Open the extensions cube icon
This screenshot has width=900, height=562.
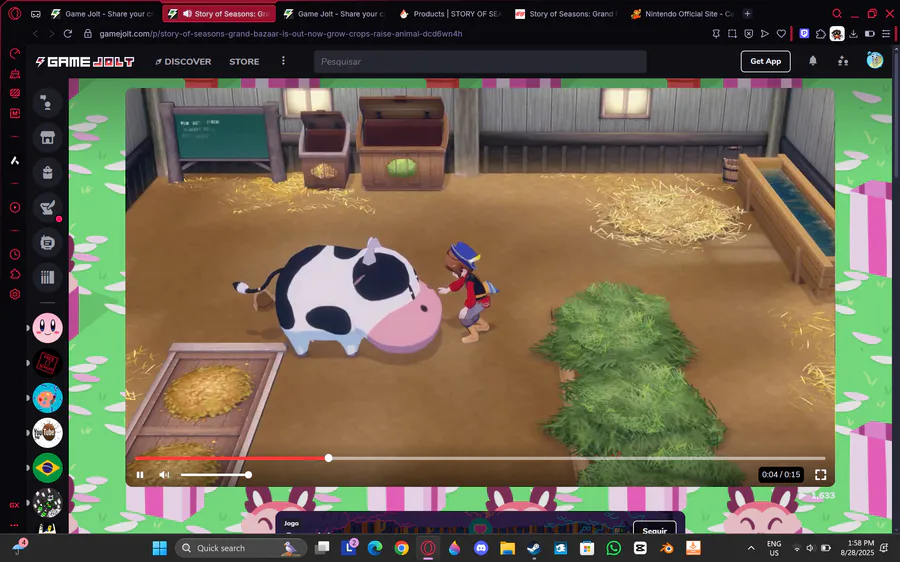pyautogui.click(x=821, y=34)
